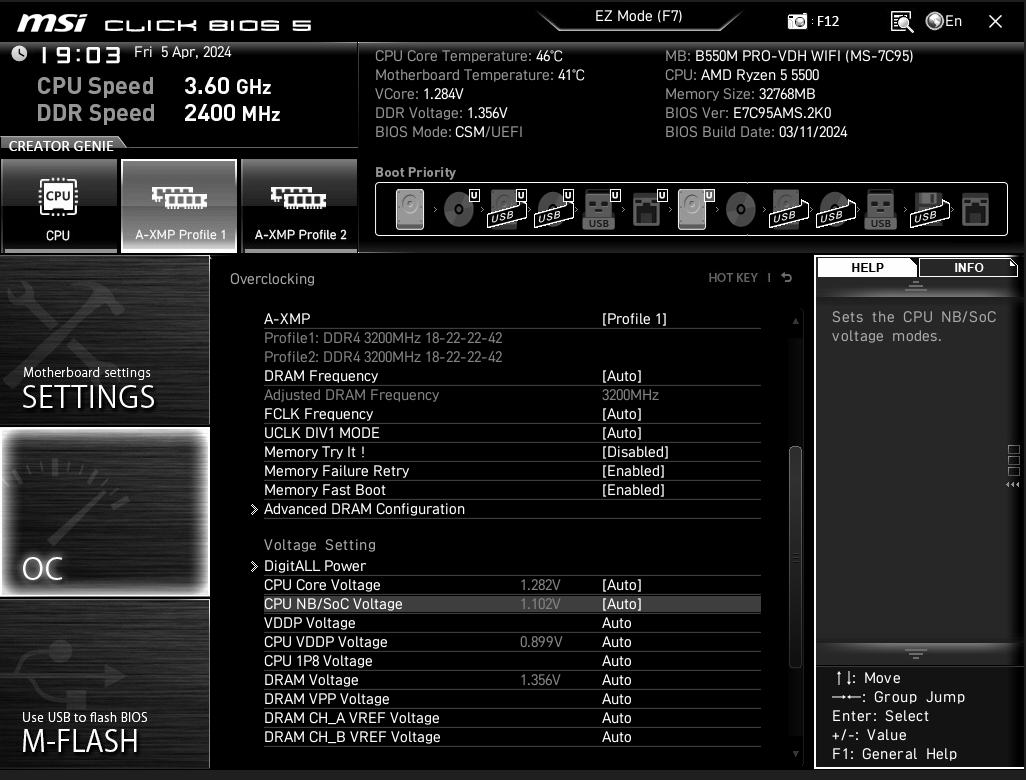Select the legacy CD/DVD boot icon without U badge
The image size is (1026, 780).
[x=741, y=209]
